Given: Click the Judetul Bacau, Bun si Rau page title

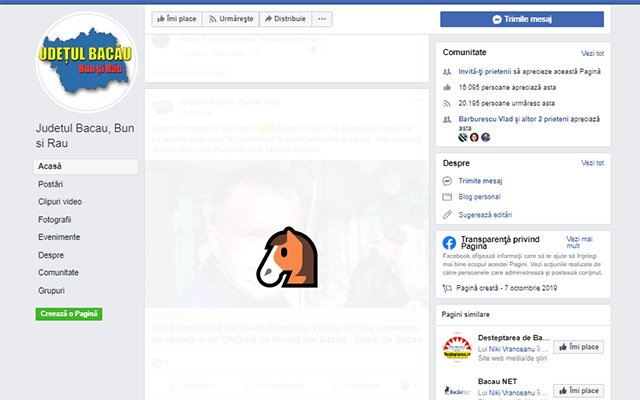Looking at the screenshot, I should pos(85,136).
